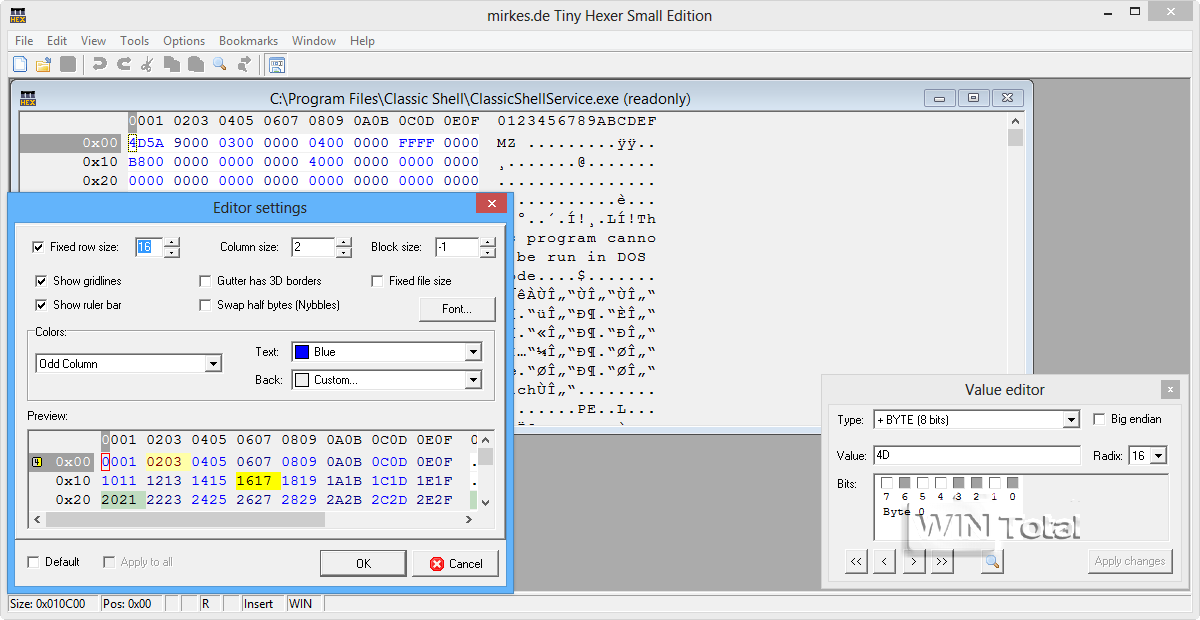Image resolution: width=1200 pixels, height=620 pixels.
Task: Open the Window menu
Action: point(314,41)
